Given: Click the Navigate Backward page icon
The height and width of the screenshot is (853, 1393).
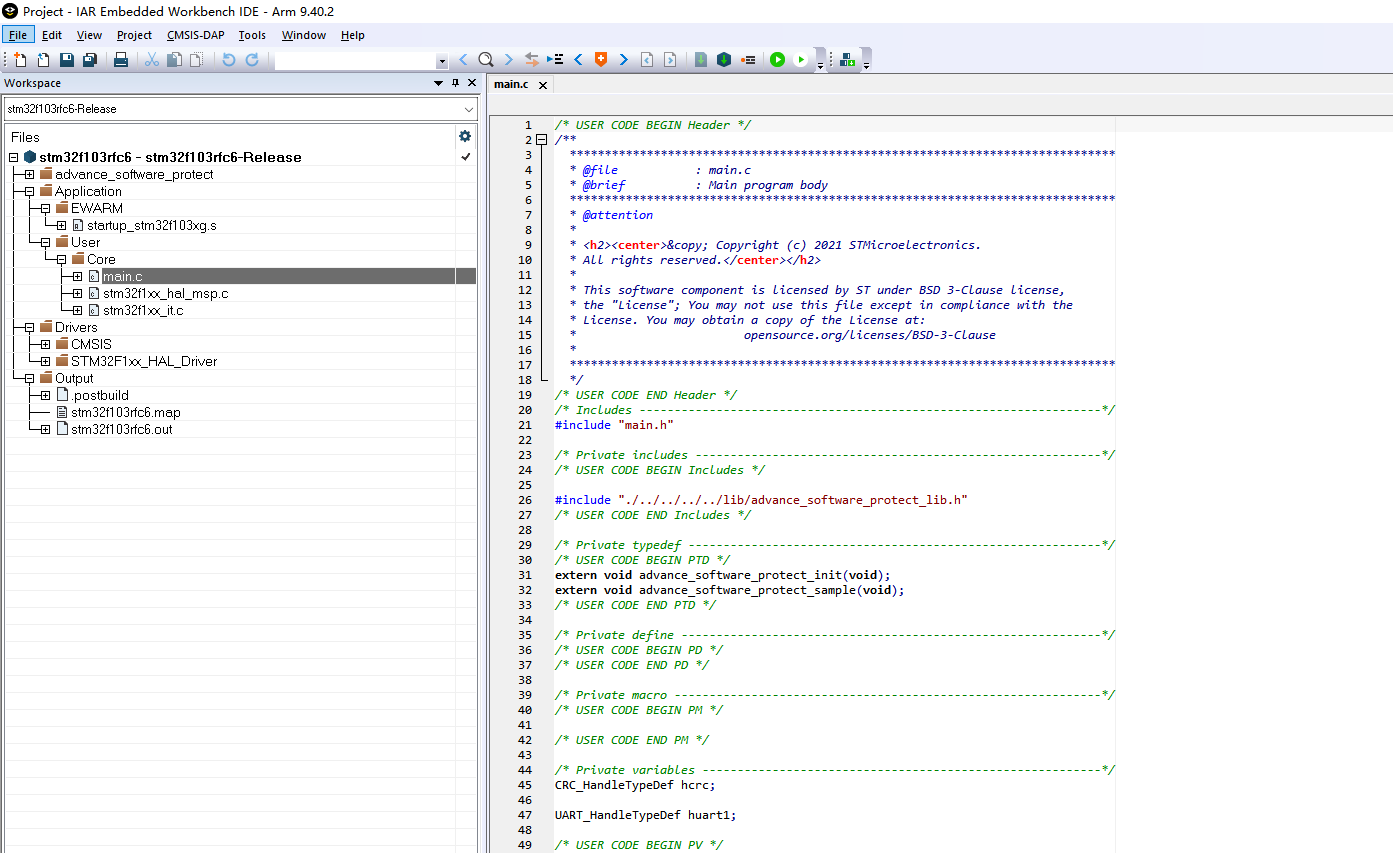Looking at the screenshot, I should 647,60.
